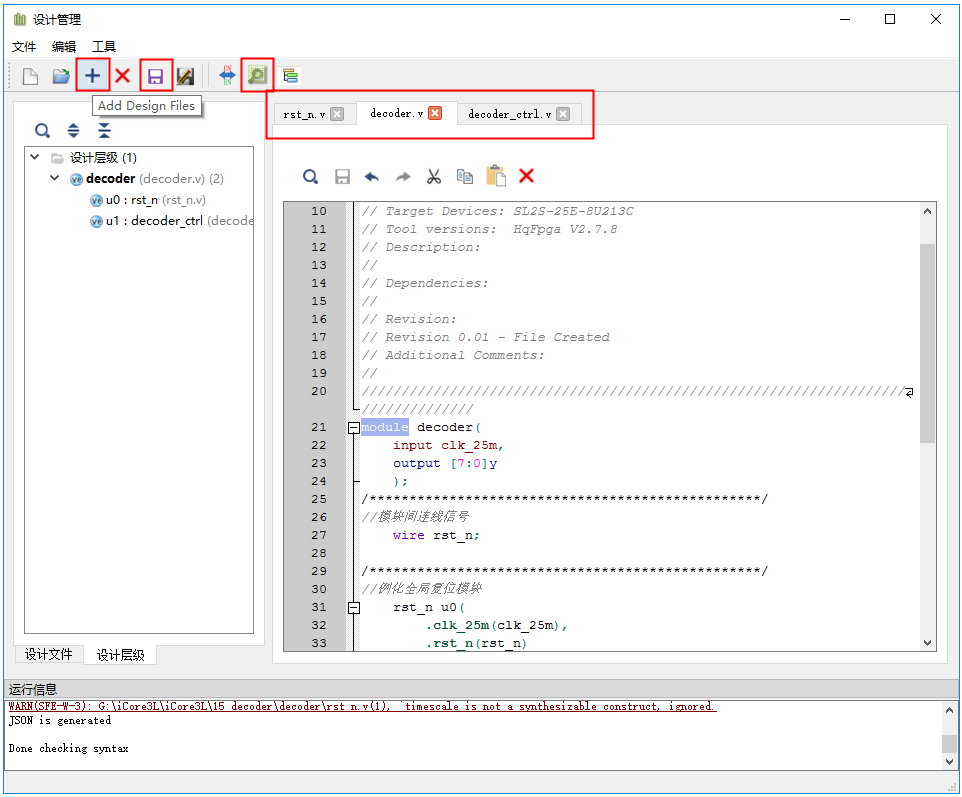Click the purple save icon in main toolbar
Screen dimensions: 962x797
[155, 76]
